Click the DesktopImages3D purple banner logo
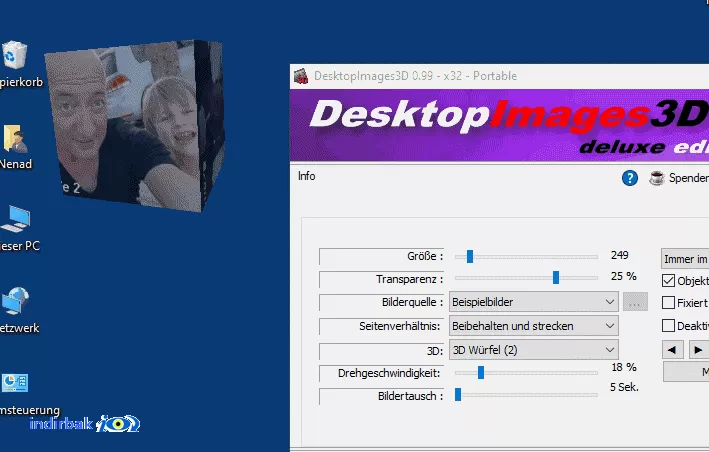 499,125
